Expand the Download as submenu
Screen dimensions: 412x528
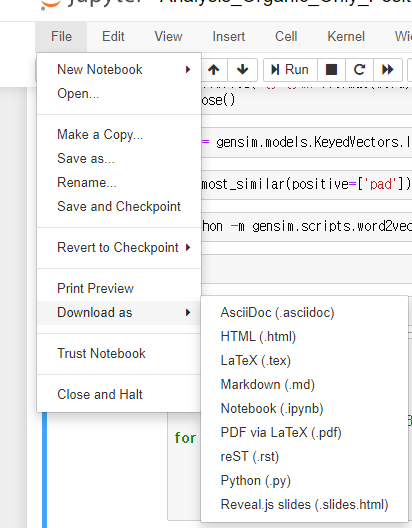[x=119, y=313]
